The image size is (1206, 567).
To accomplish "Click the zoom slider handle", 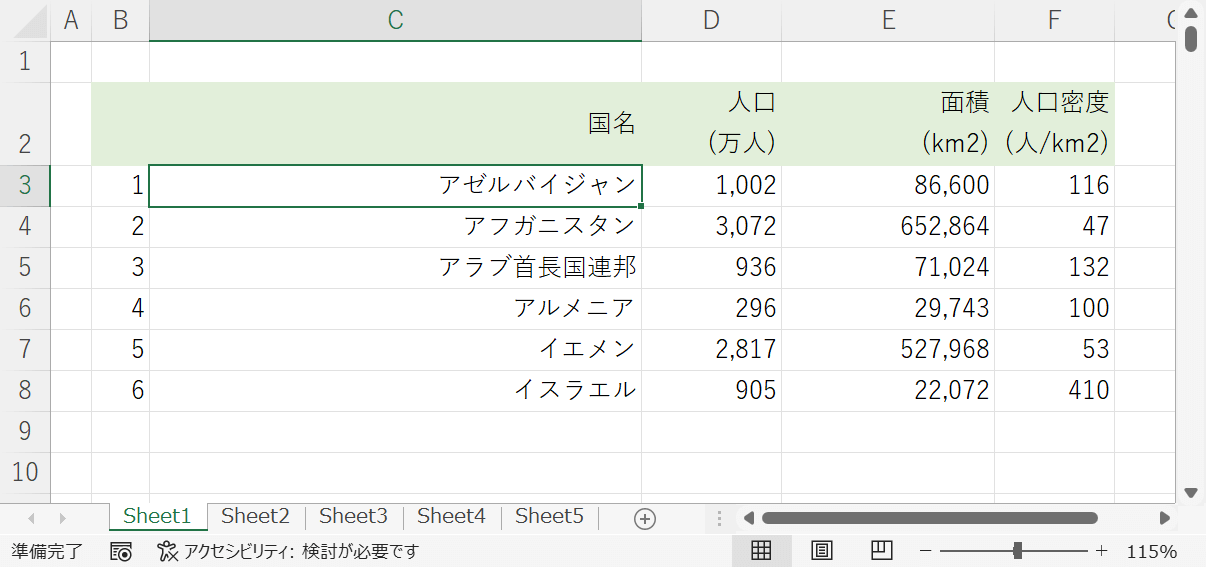I will tap(1017, 551).
